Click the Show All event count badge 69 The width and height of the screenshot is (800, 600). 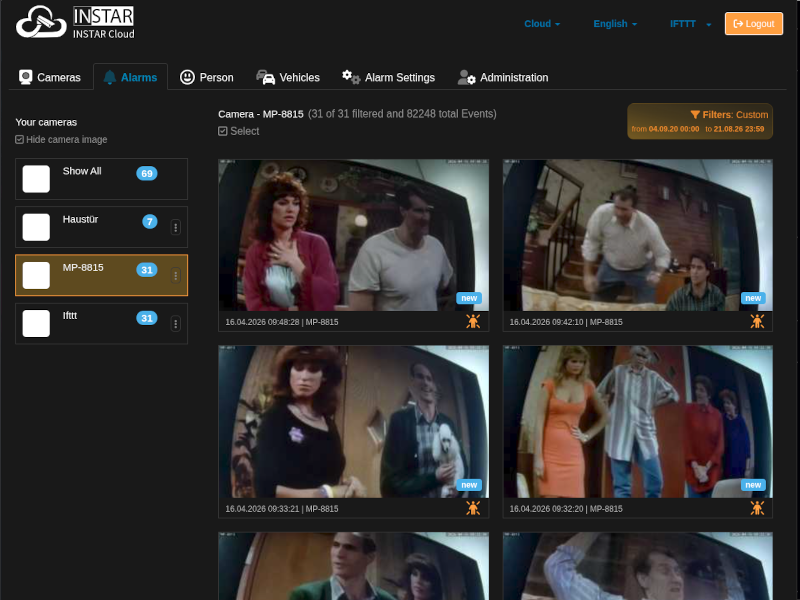click(x=147, y=173)
